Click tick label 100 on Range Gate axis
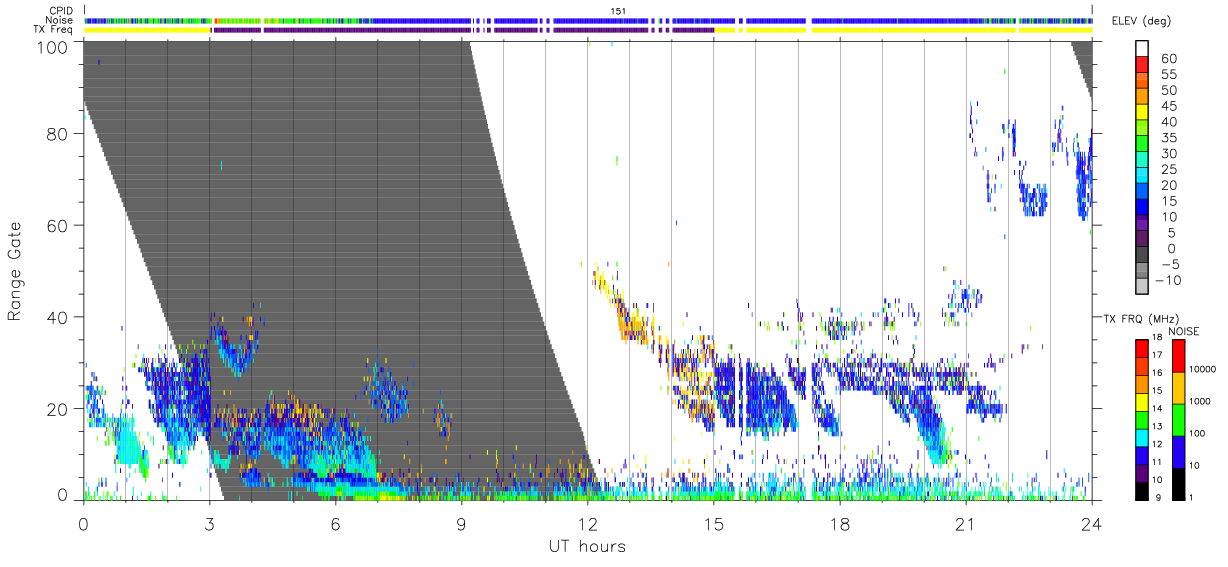 click(53, 46)
